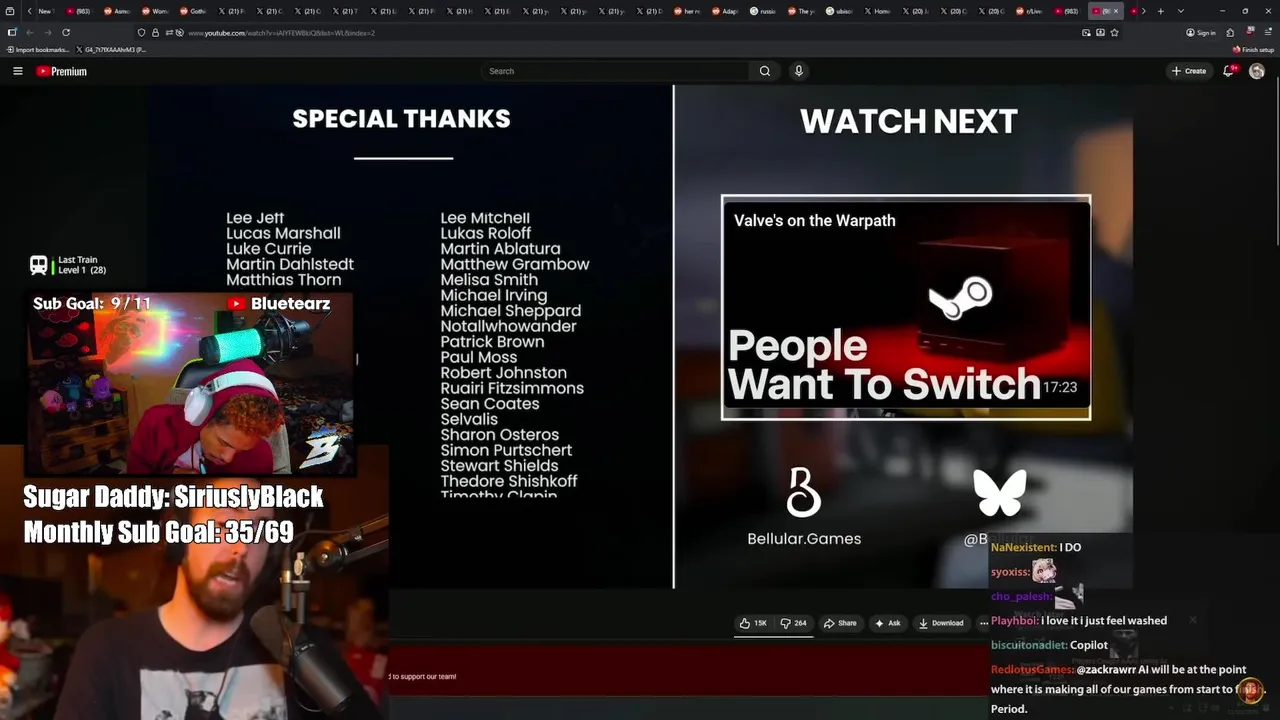
Task: Open the Bellular.Games end-screen link
Action: tap(804, 507)
